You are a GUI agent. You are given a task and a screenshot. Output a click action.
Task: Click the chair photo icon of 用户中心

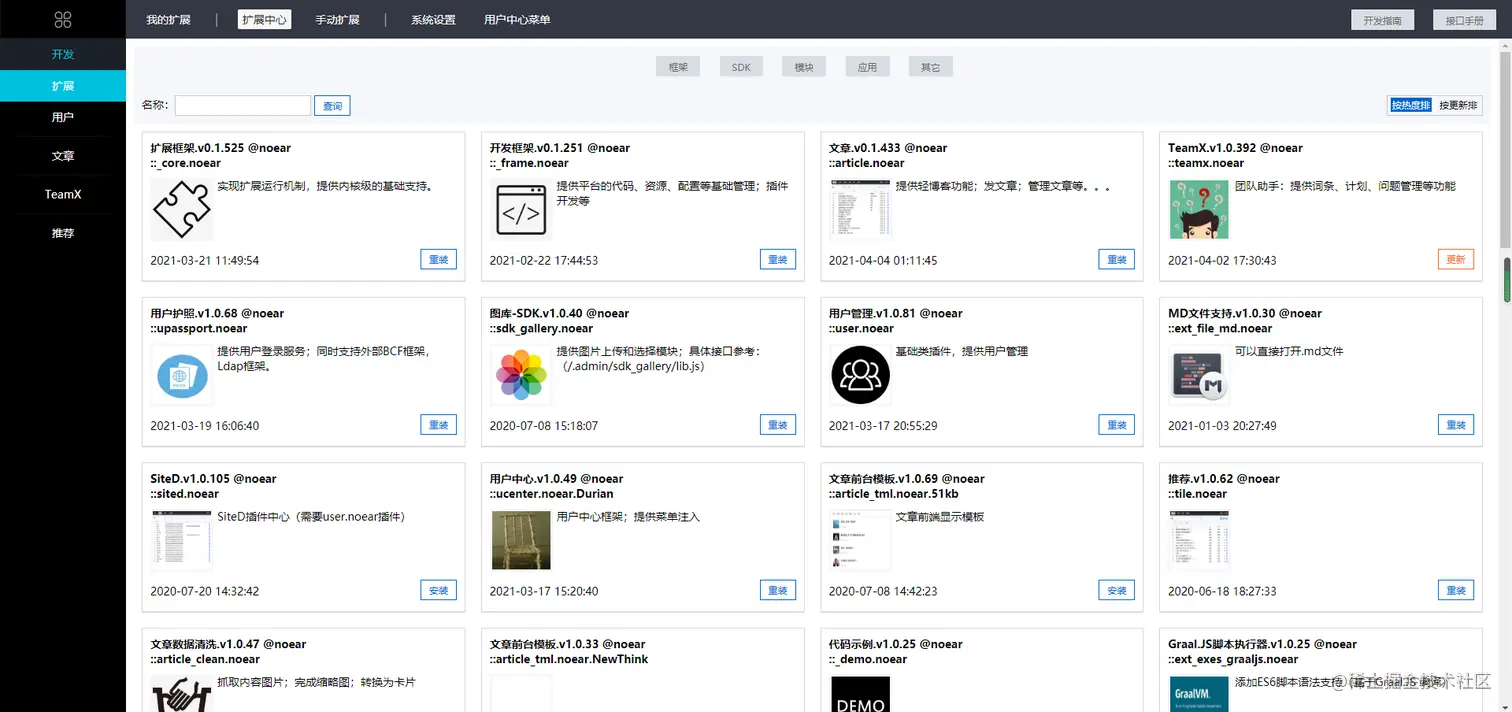coord(520,541)
